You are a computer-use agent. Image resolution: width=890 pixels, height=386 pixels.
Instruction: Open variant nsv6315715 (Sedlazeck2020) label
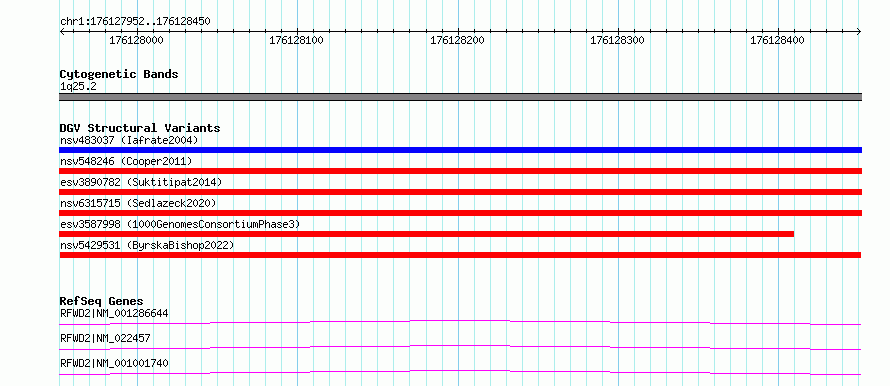pyautogui.click(x=138, y=203)
